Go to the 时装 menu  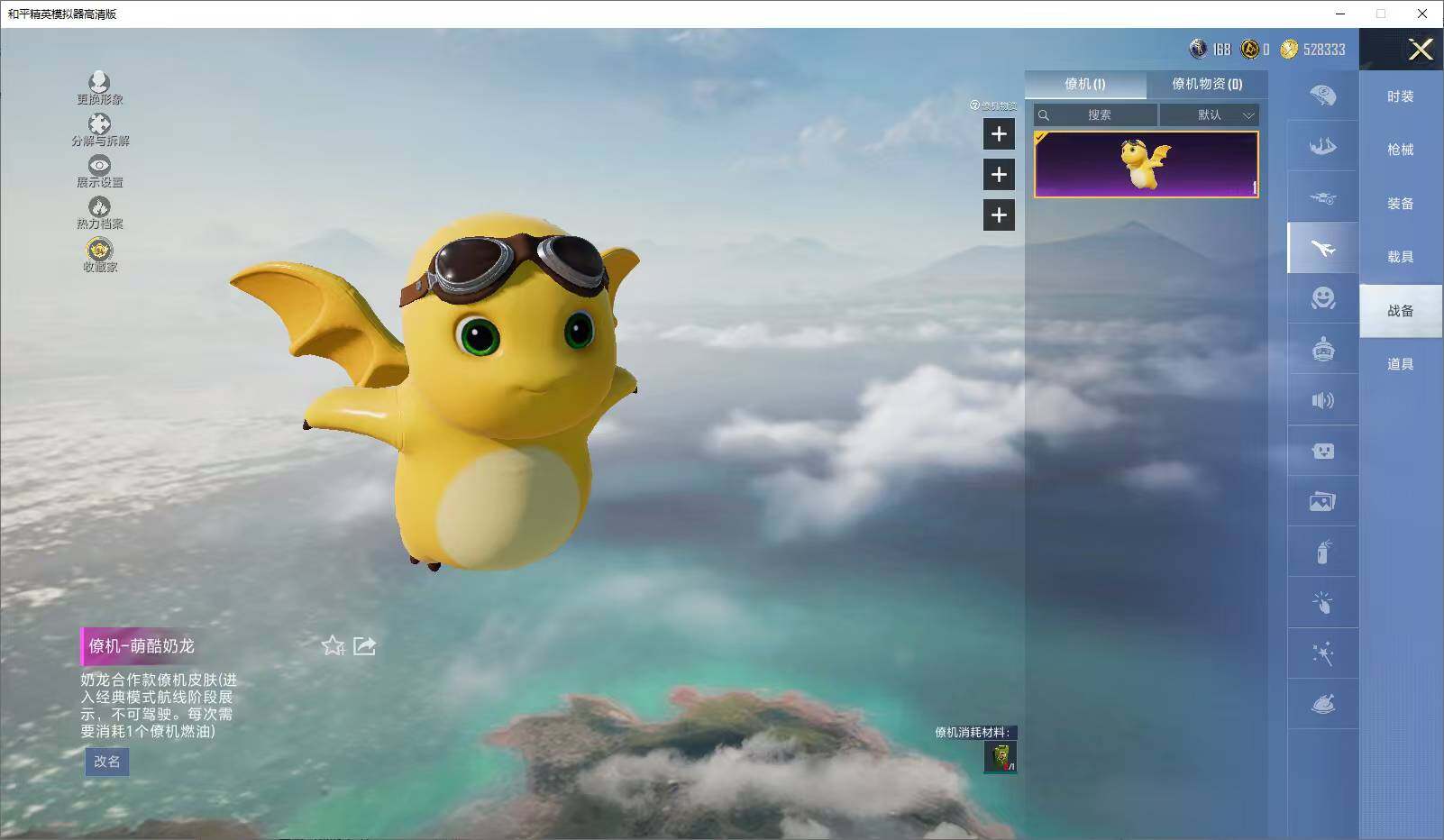click(x=1400, y=96)
